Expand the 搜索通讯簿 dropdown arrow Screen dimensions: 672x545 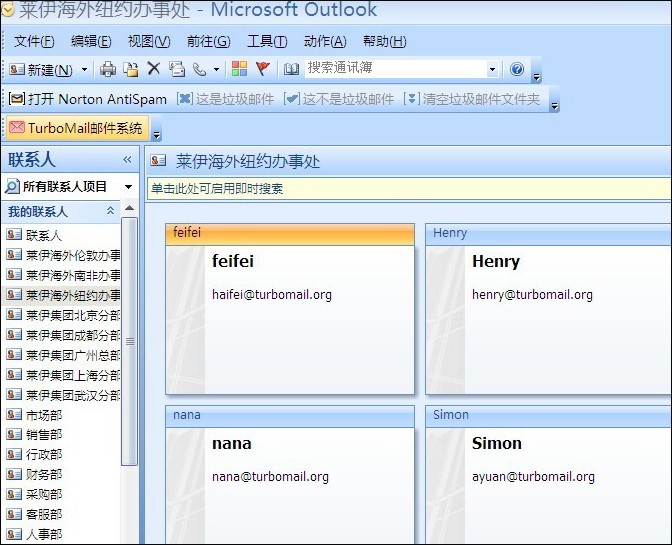pos(493,69)
